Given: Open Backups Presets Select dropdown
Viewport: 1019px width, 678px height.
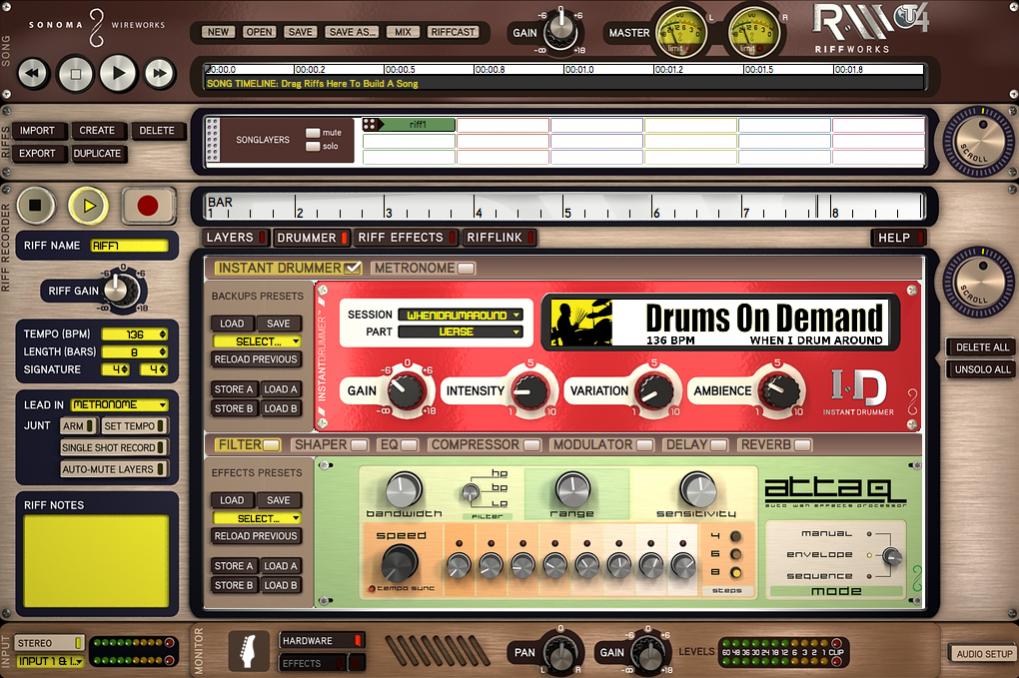Looking at the screenshot, I should tap(257, 341).
